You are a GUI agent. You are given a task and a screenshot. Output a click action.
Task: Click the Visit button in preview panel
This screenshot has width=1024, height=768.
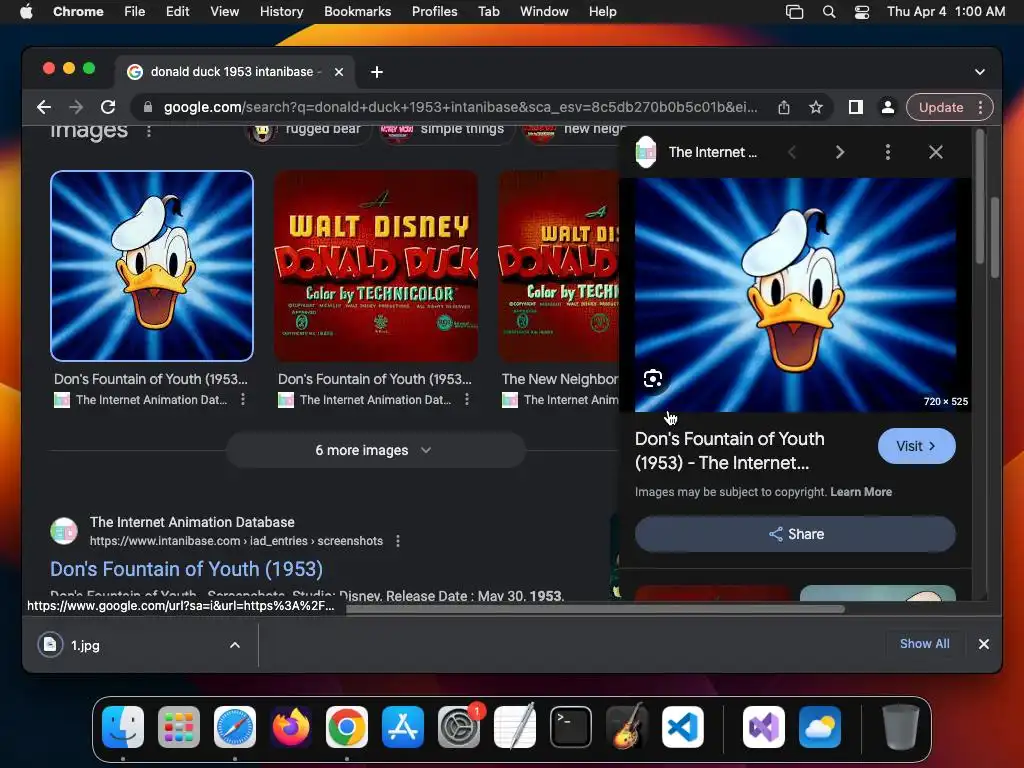point(916,446)
